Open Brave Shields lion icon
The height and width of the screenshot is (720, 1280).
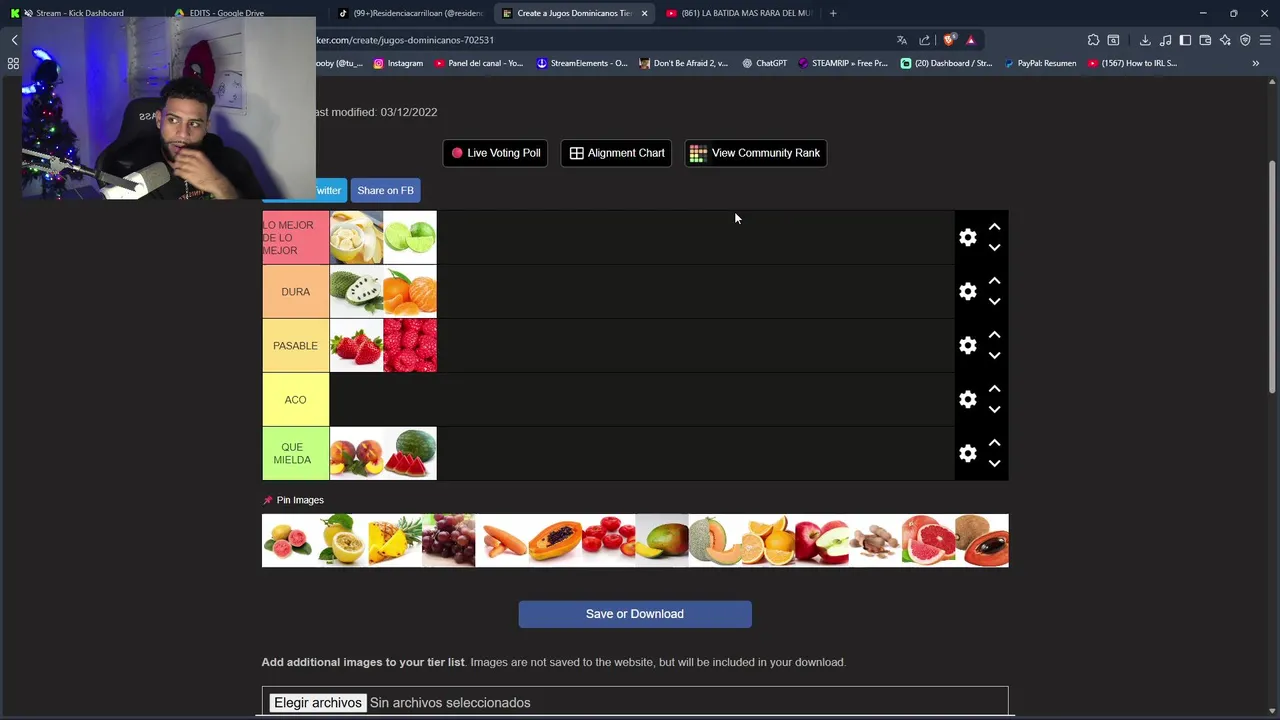click(x=949, y=40)
